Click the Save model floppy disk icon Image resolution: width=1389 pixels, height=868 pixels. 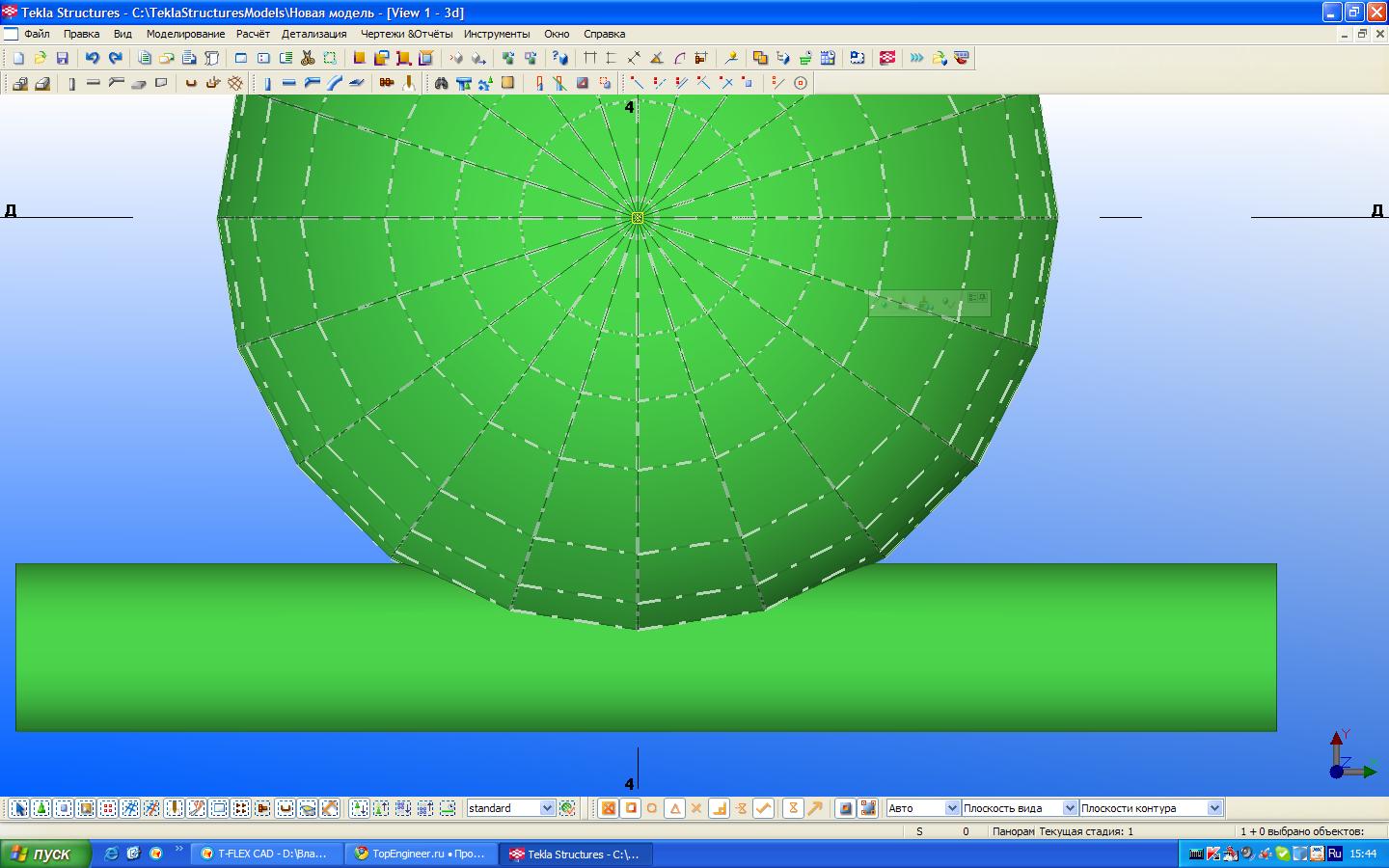click(x=63, y=58)
